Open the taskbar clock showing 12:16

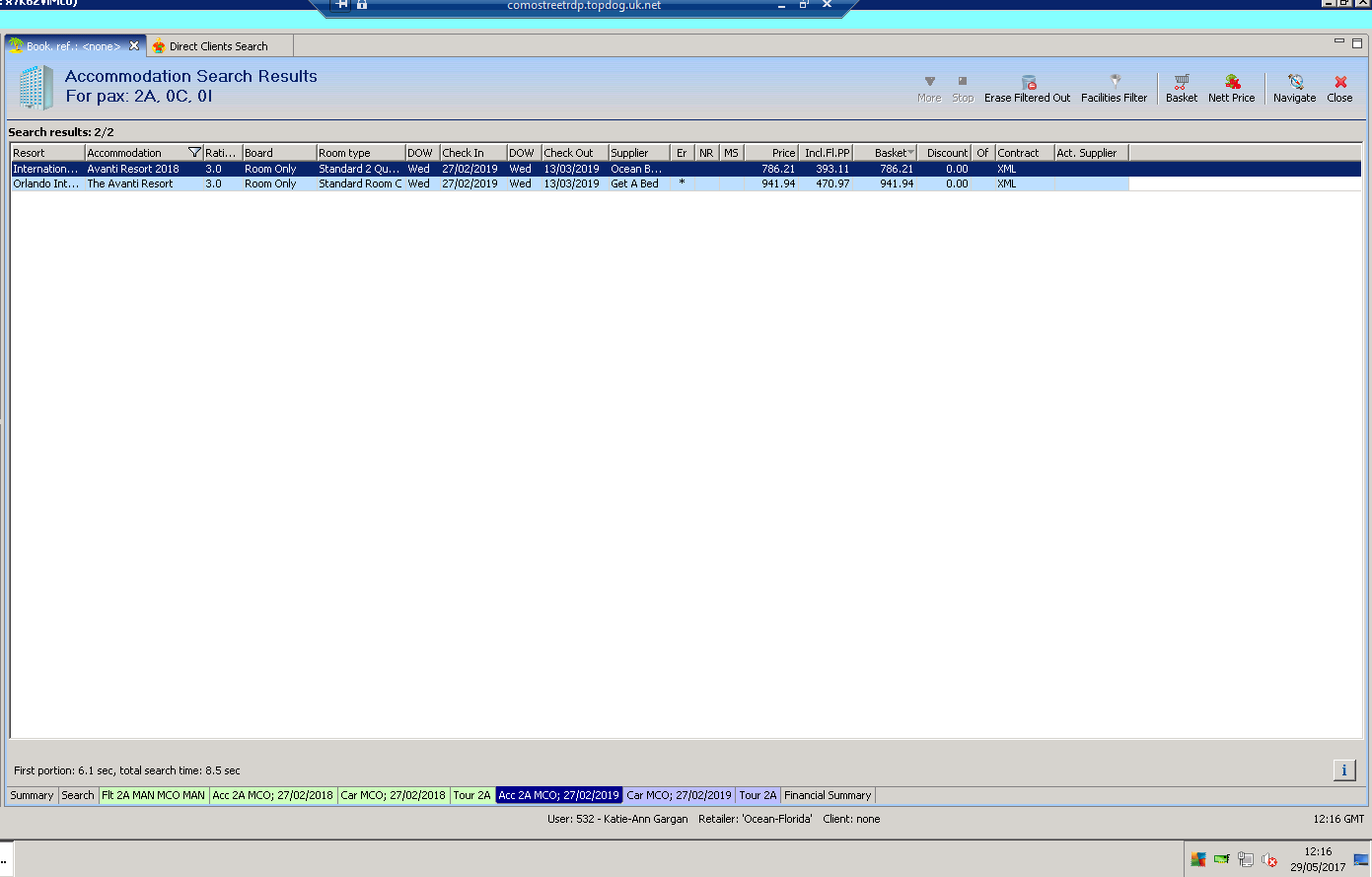(1318, 859)
